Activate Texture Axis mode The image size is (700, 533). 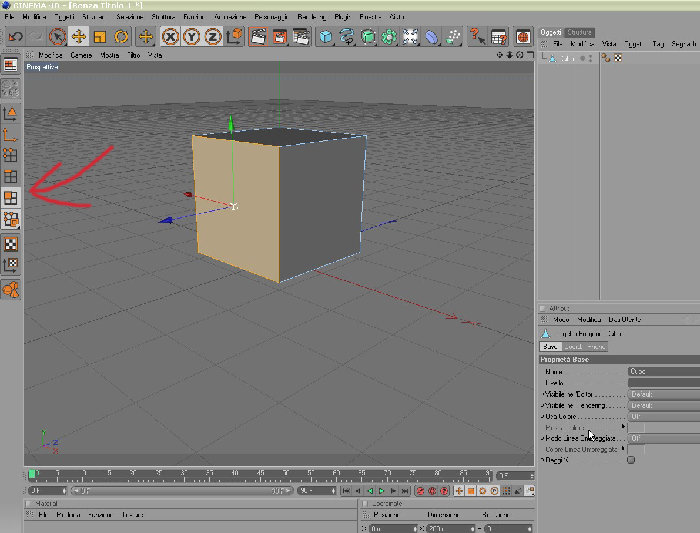click(11, 265)
